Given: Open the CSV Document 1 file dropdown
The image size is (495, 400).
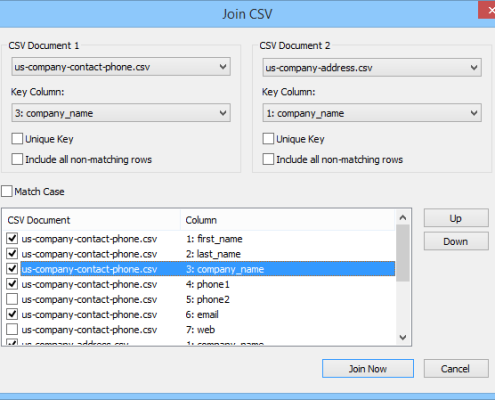Looking at the screenshot, I should tap(121, 67).
